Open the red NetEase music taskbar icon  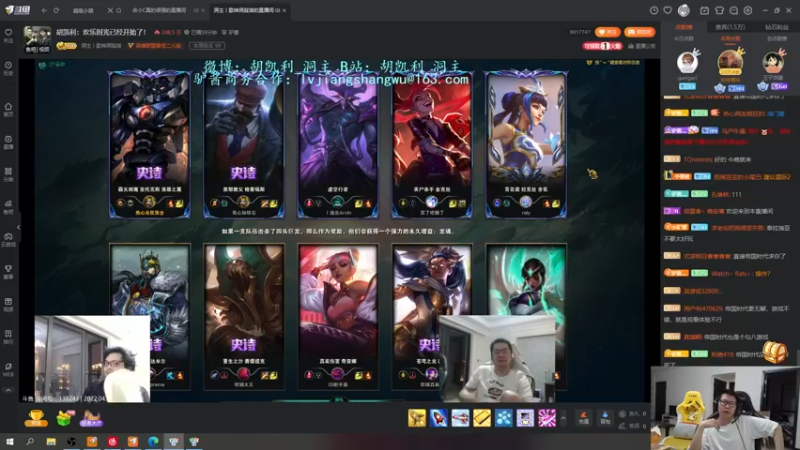tap(112, 441)
